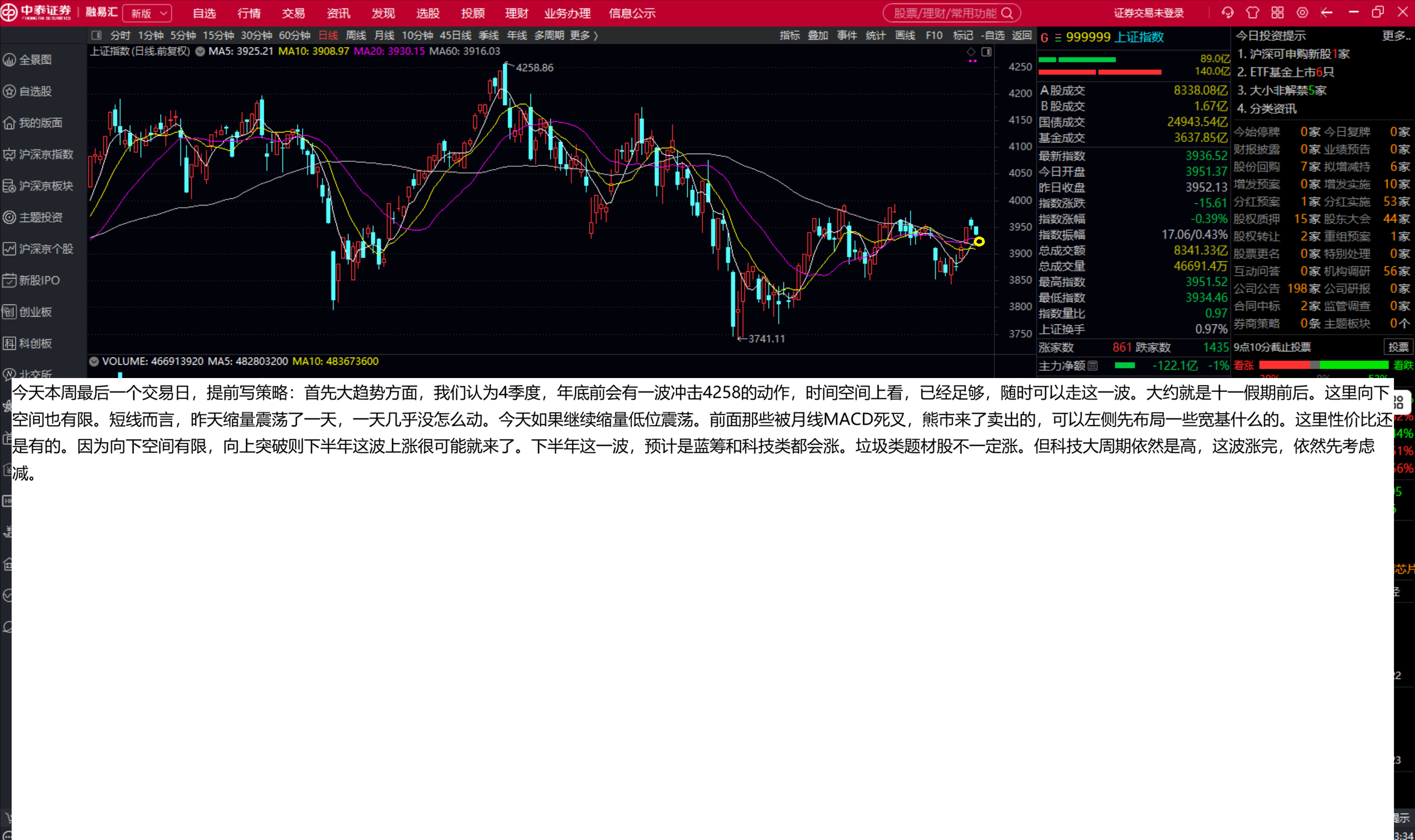Expand the 新版 version dropdown
Screen dimensions: 1415x840
[x=148, y=13]
